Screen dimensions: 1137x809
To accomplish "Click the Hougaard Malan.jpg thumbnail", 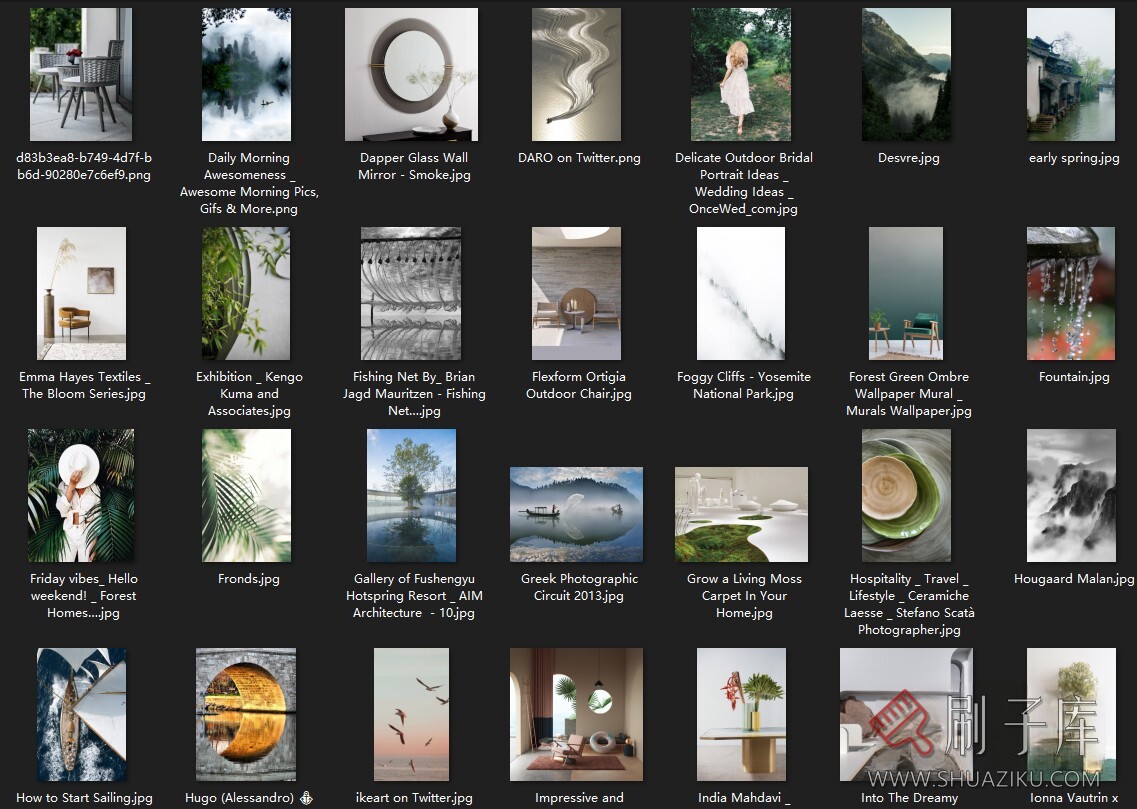I will pos(1071,495).
